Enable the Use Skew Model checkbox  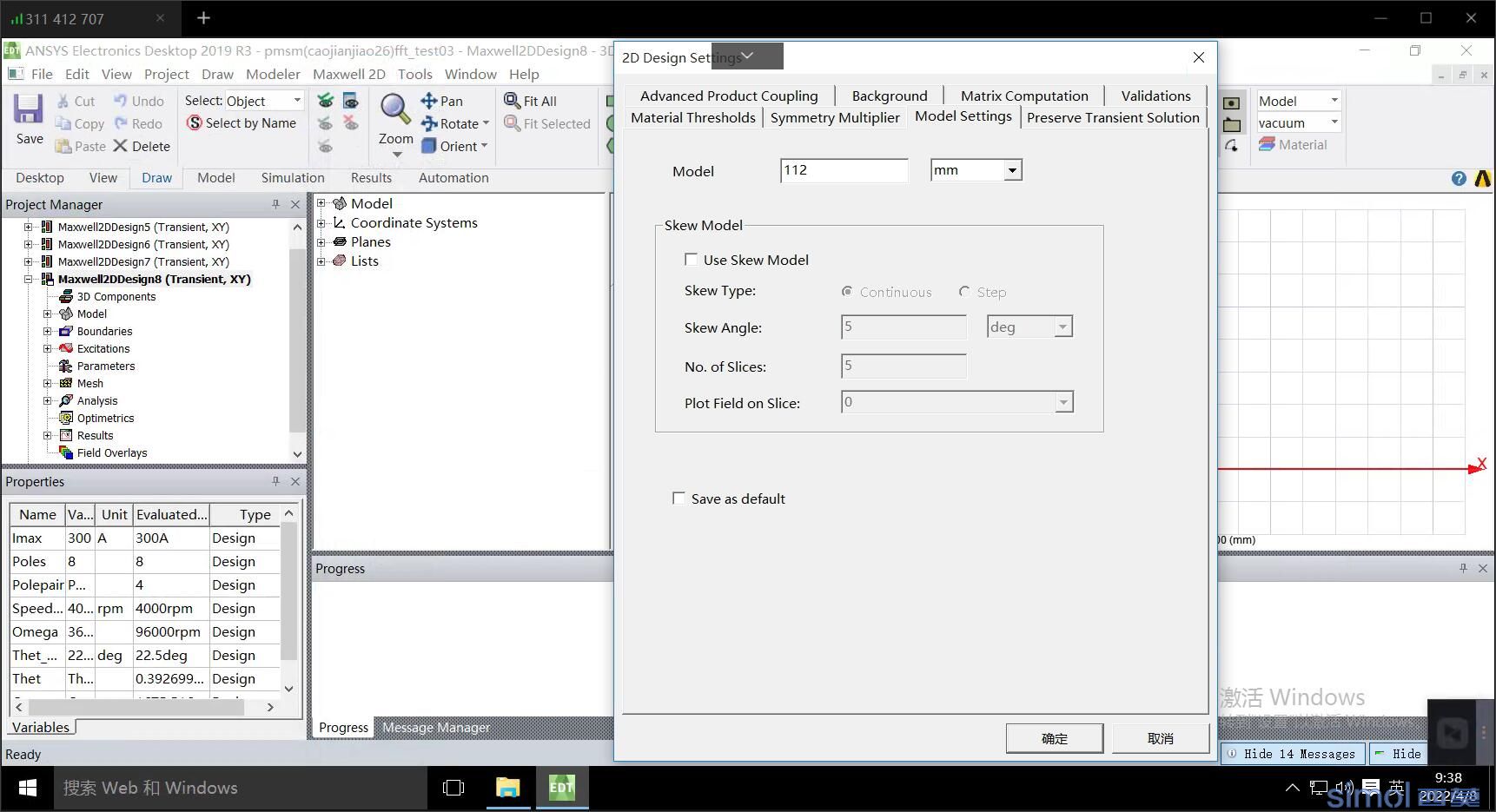691,259
